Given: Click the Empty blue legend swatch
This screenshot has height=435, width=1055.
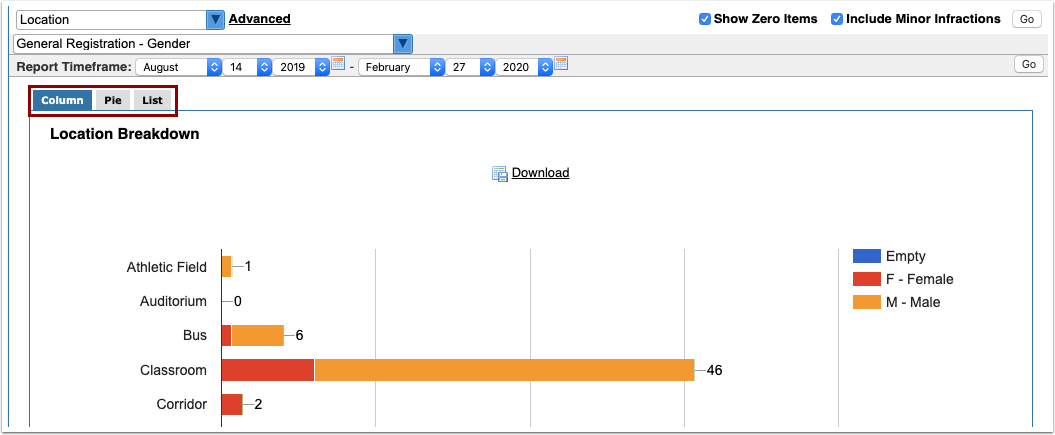Looking at the screenshot, I should click(866, 256).
